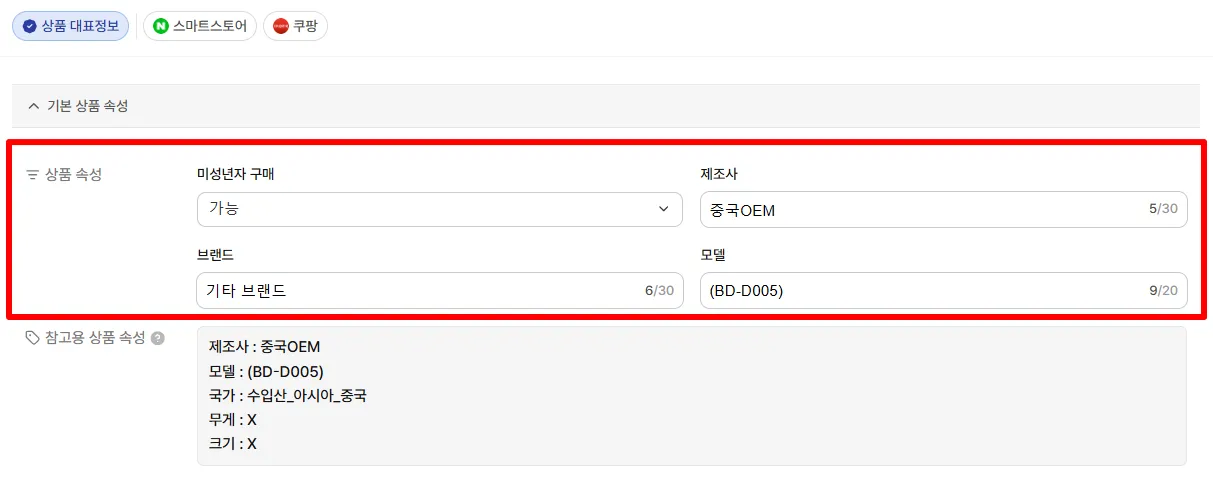
Task: Click the 상품 속성 section label
Action: click(x=73, y=175)
